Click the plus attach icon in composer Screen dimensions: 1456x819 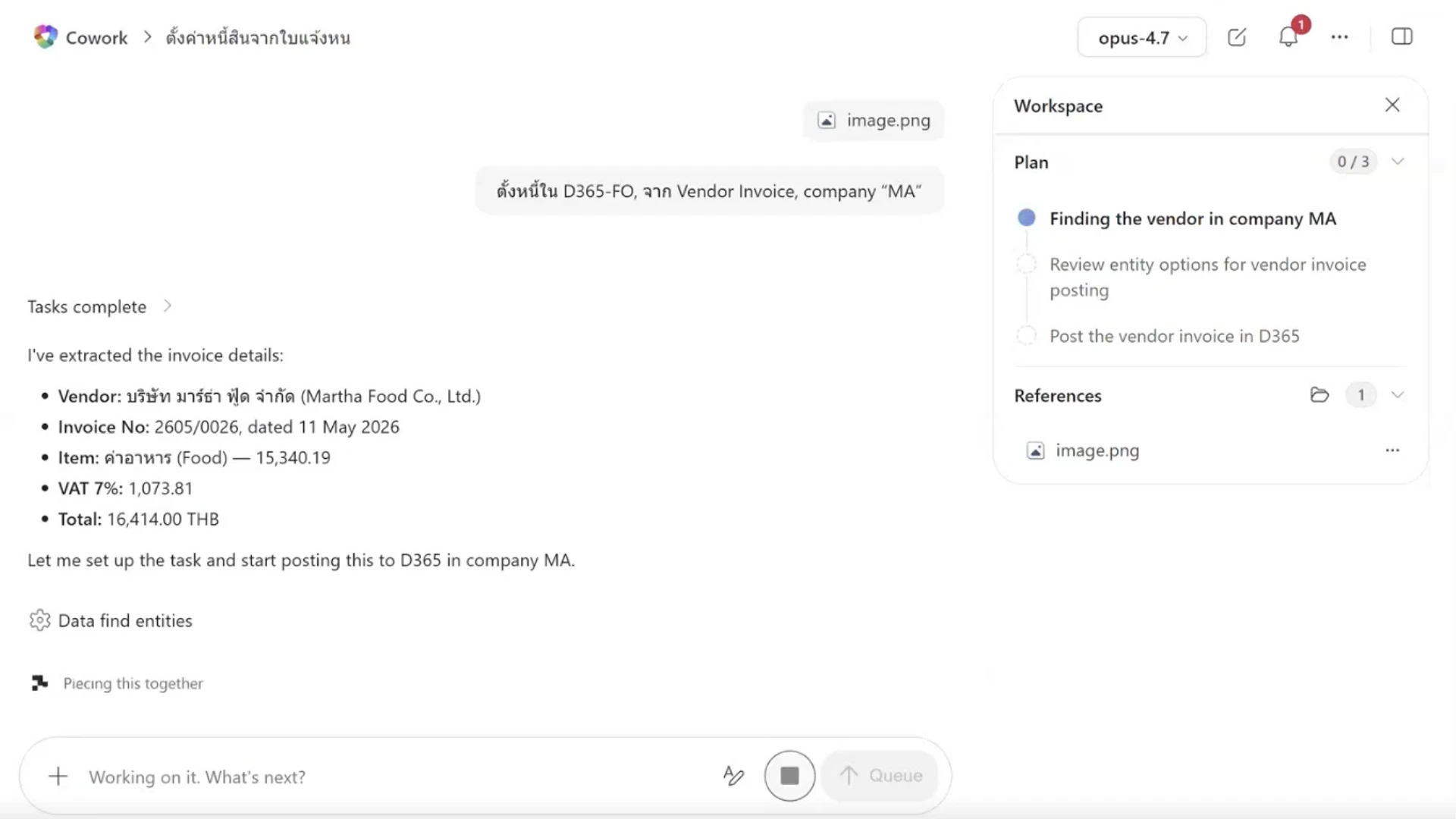(x=58, y=776)
